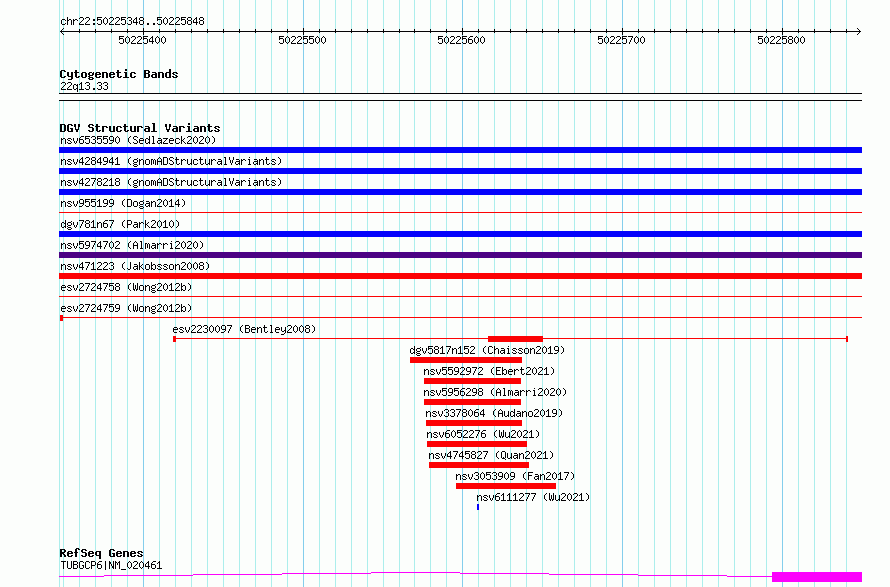This screenshot has height=587, width=890.
Task: Click the Cytogenetic Bands track title
Action: (119, 74)
